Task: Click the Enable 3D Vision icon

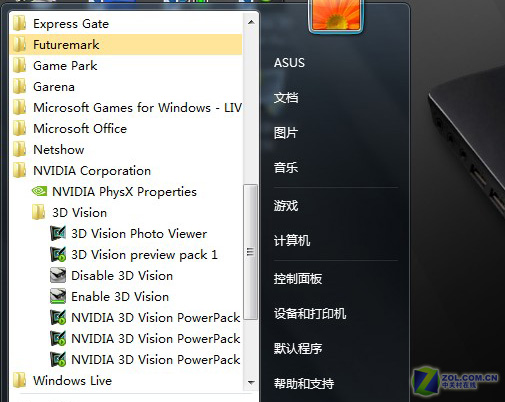Action: coord(58,297)
